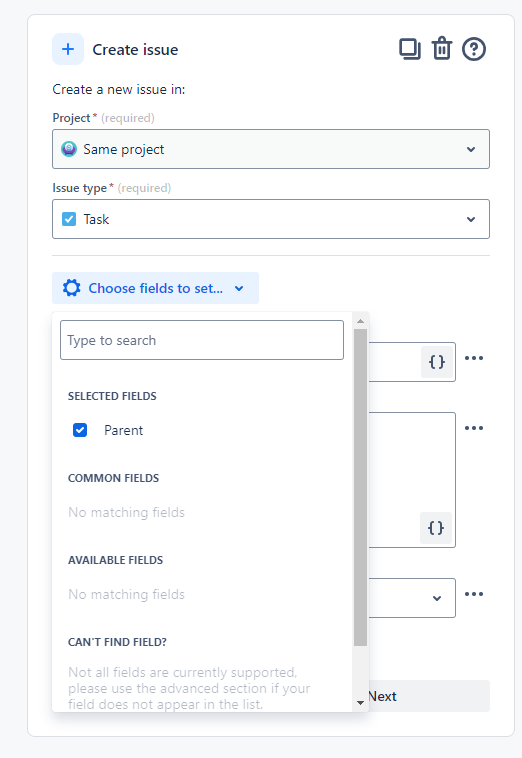Insert smart value in large text area braces
The image size is (522, 758).
pos(436,528)
